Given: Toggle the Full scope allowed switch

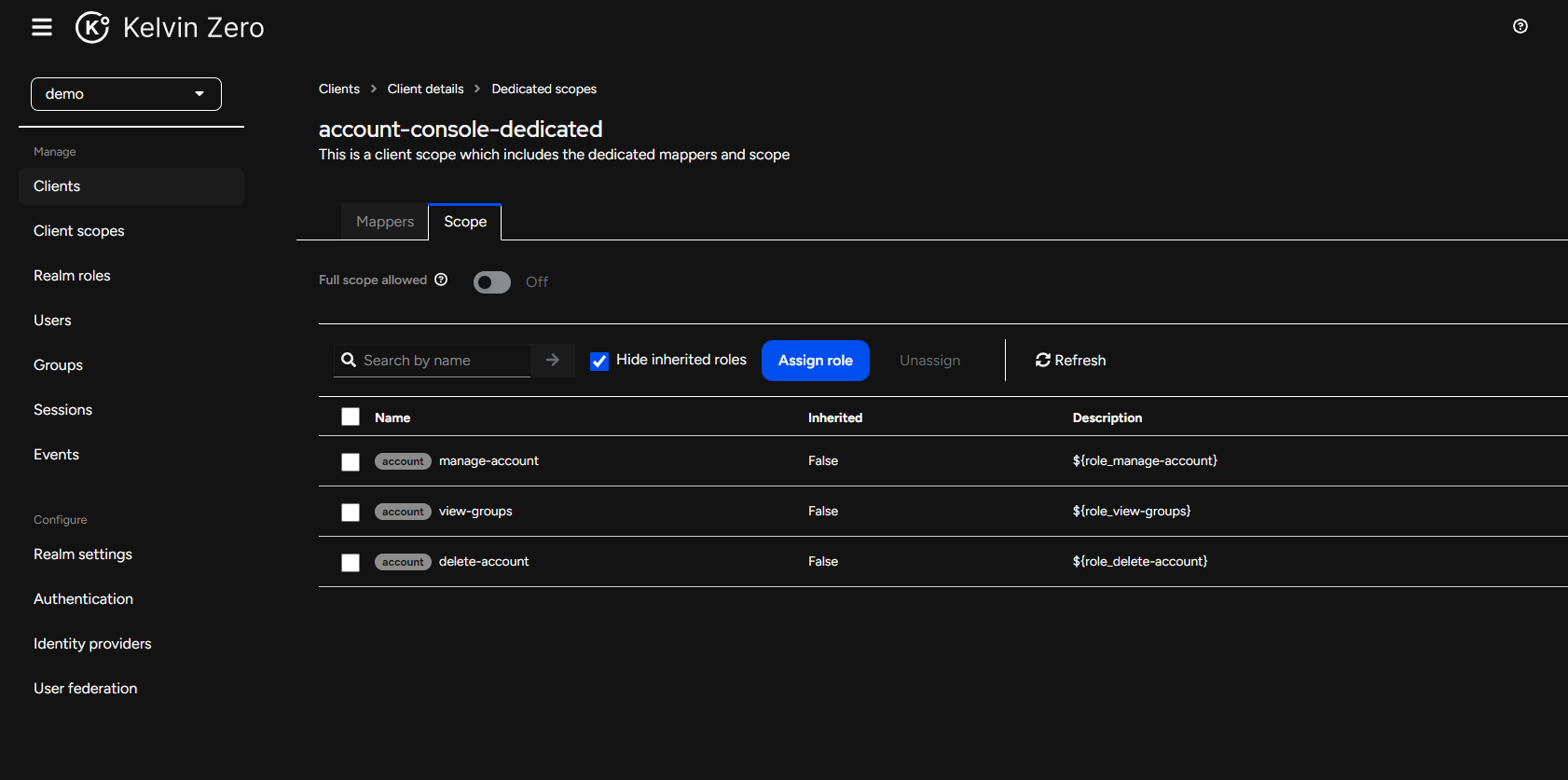Looking at the screenshot, I should (x=491, y=282).
